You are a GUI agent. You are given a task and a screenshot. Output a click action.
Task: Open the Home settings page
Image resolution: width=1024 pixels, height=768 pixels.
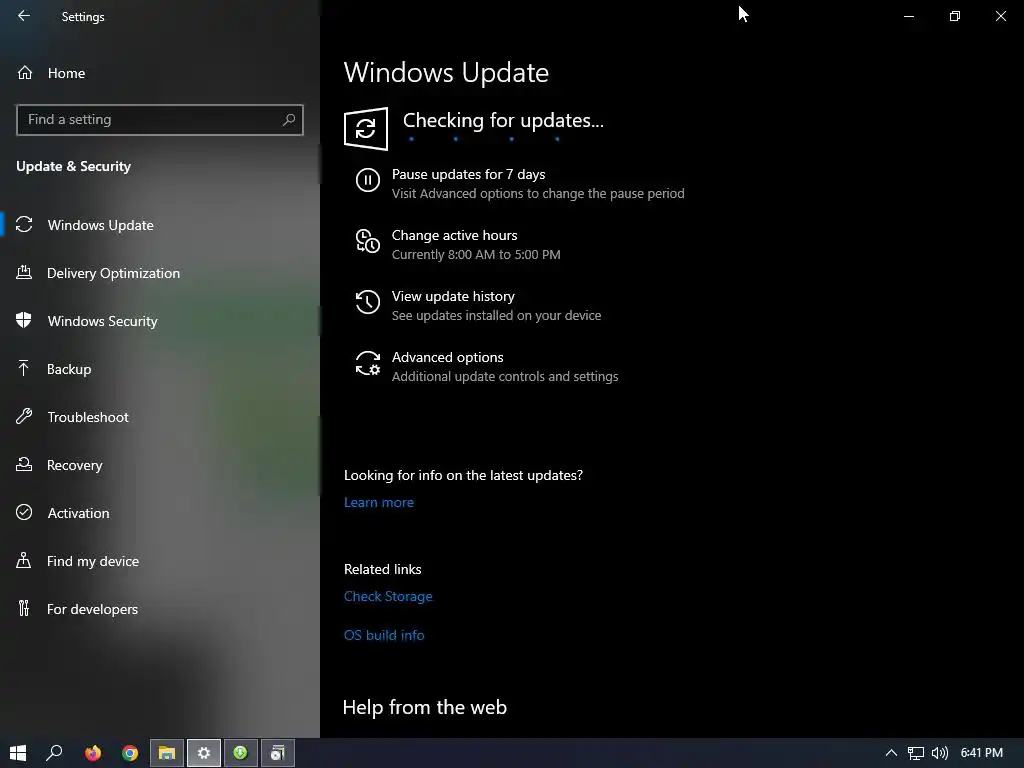pos(65,73)
